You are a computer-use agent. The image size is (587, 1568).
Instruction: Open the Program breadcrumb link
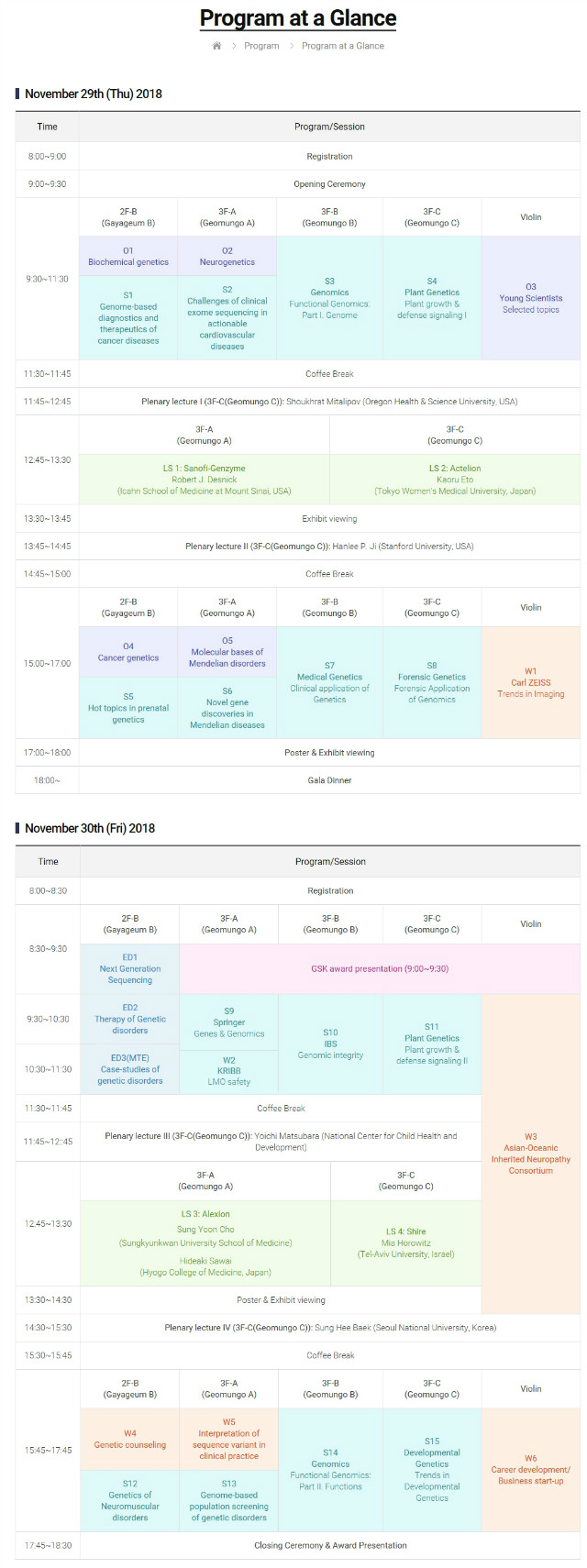(x=261, y=46)
